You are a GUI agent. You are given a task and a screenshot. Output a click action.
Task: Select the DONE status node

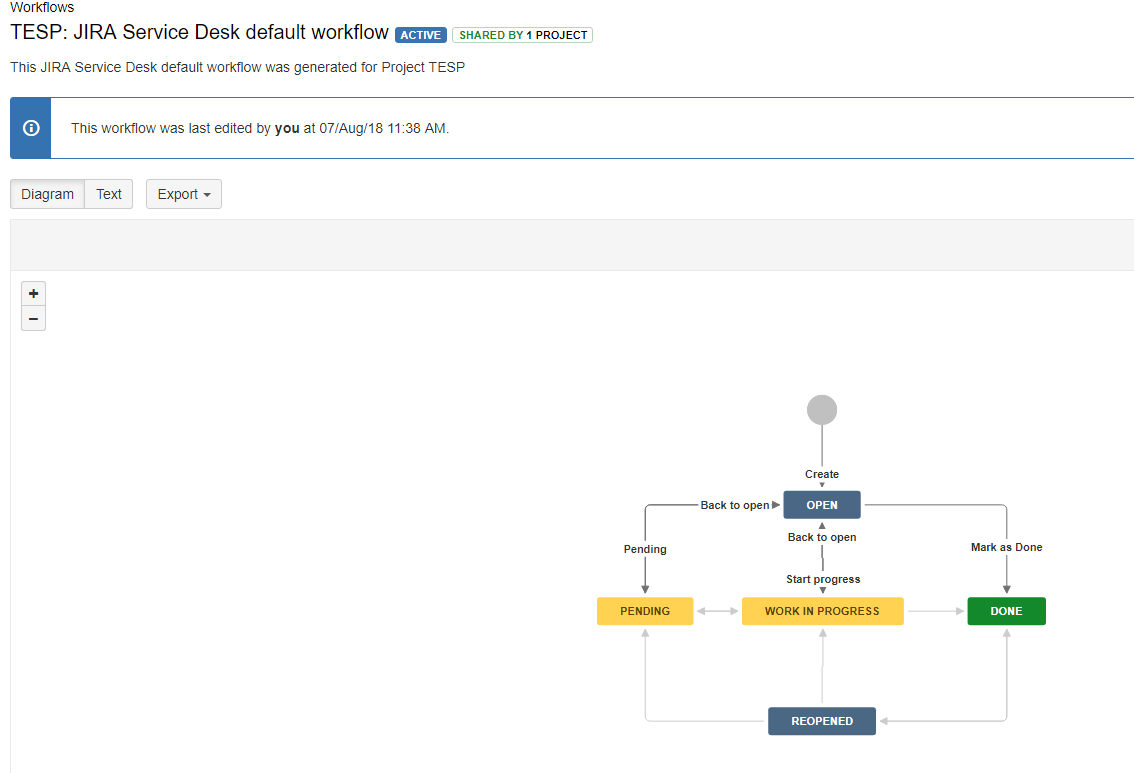1006,611
